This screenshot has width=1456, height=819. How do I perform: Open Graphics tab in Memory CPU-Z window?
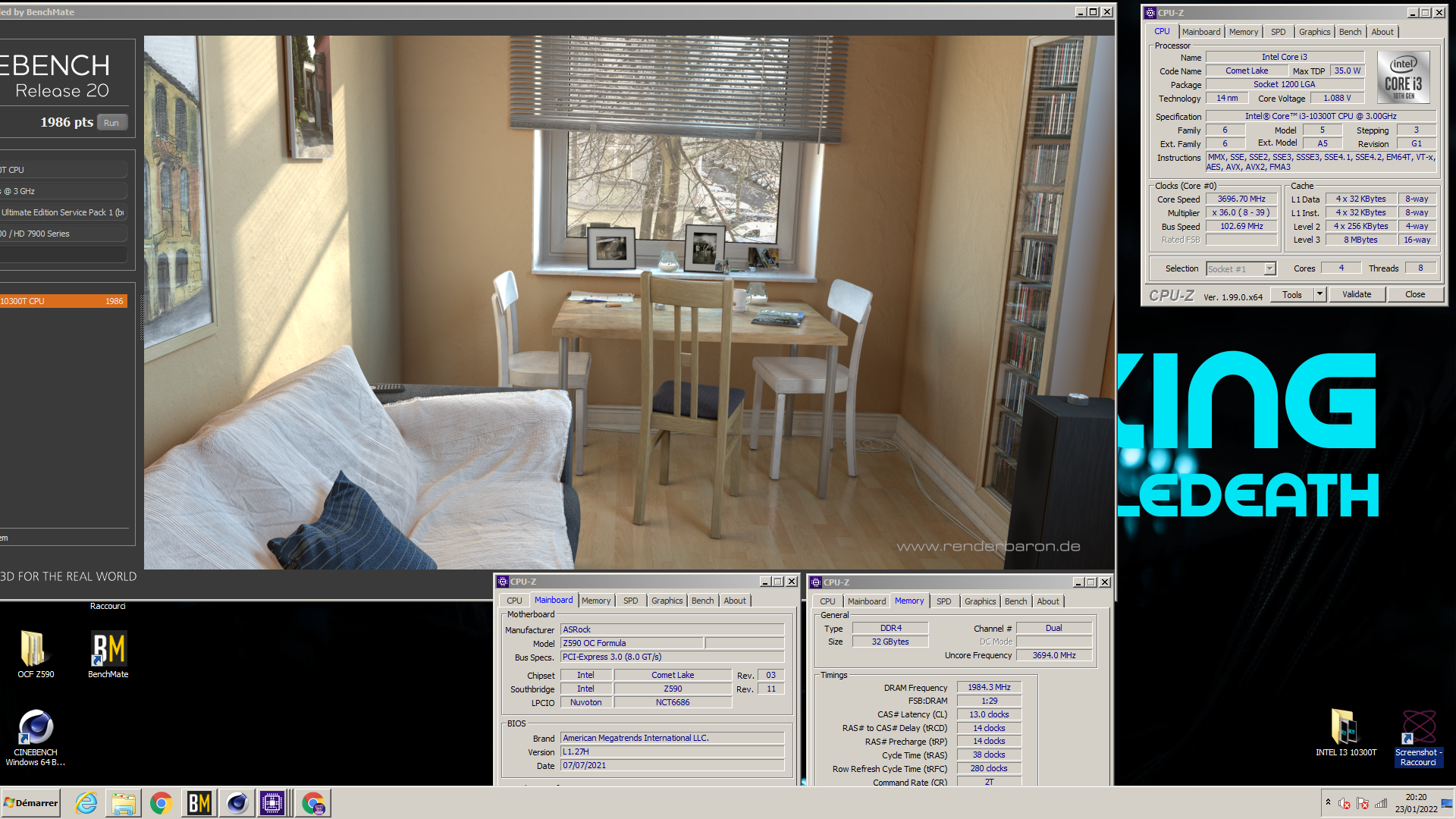(980, 601)
